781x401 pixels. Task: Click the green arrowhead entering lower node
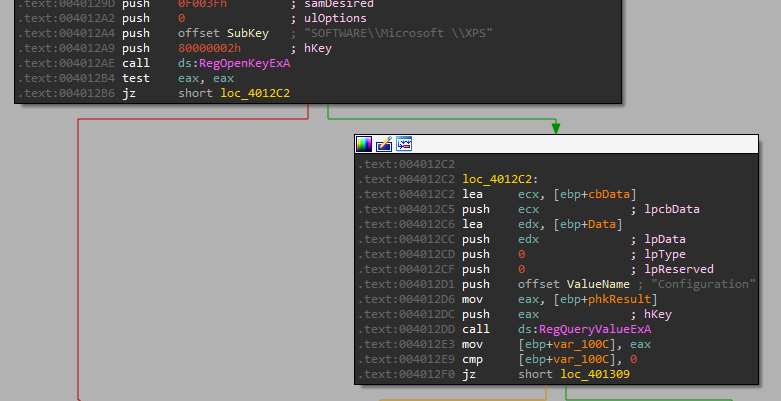pyautogui.click(x=555, y=128)
